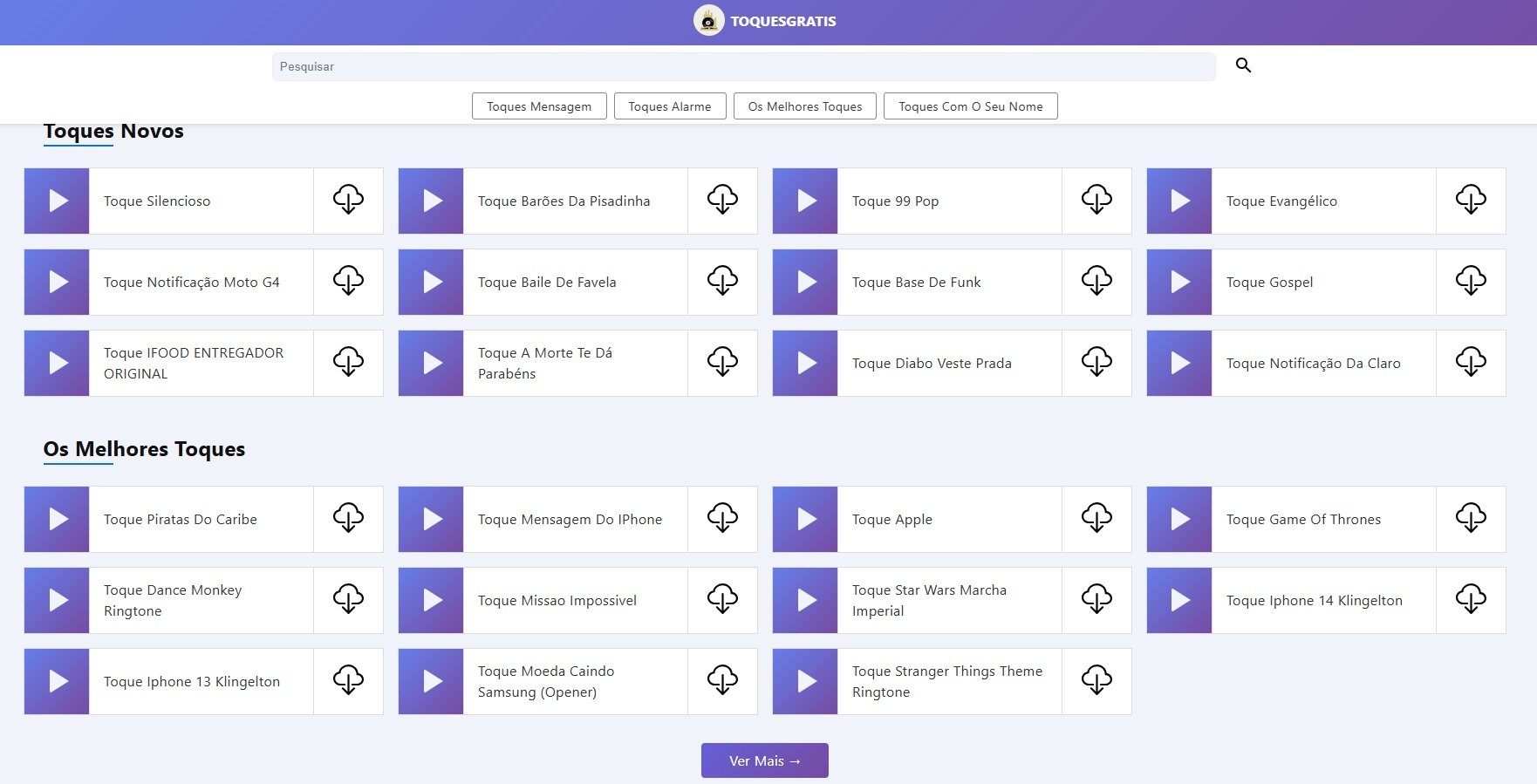Screen dimensions: 1537x784
Task: Play Toque Notificação Da Claro
Action: click(x=1179, y=363)
